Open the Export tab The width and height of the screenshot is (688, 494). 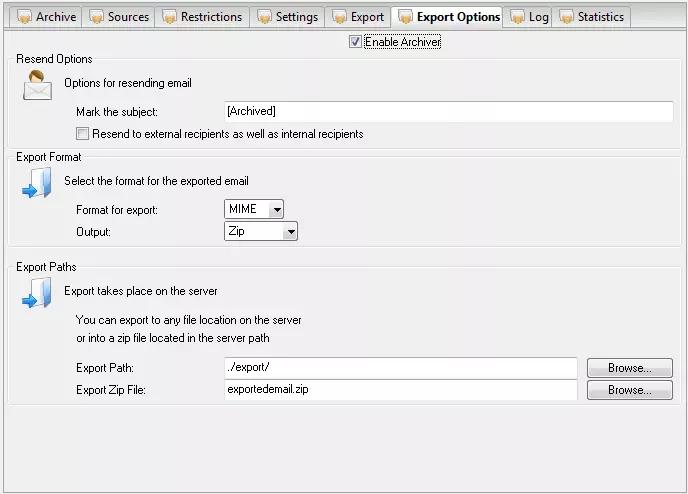[357, 17]
